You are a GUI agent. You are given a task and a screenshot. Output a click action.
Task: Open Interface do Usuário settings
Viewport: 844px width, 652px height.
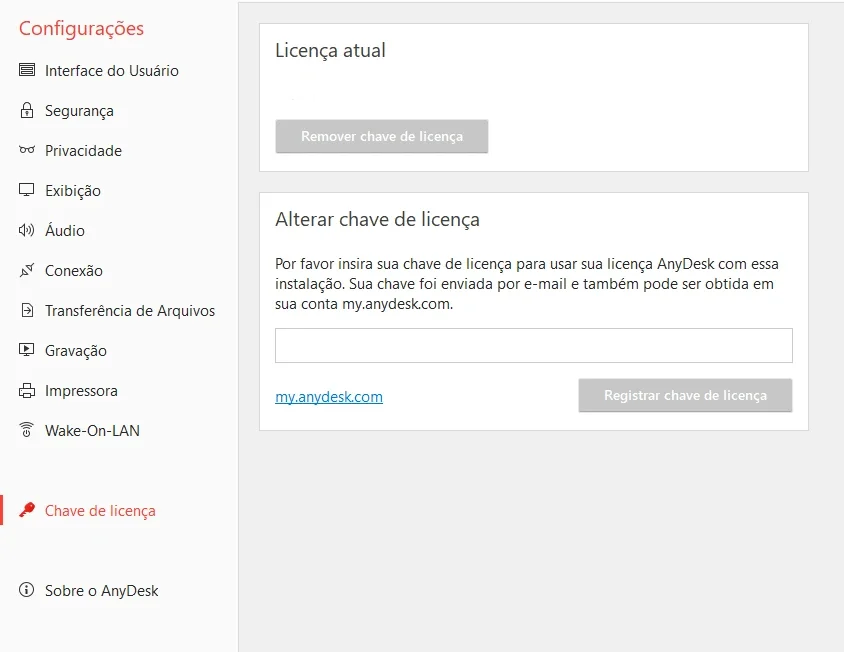(112, 71)
